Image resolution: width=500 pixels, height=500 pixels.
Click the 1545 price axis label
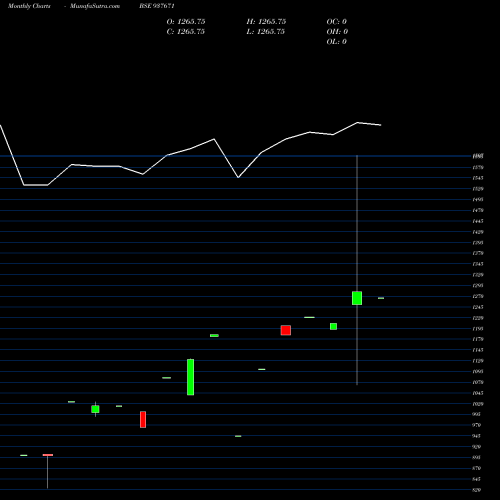click(x=478, y=178)
